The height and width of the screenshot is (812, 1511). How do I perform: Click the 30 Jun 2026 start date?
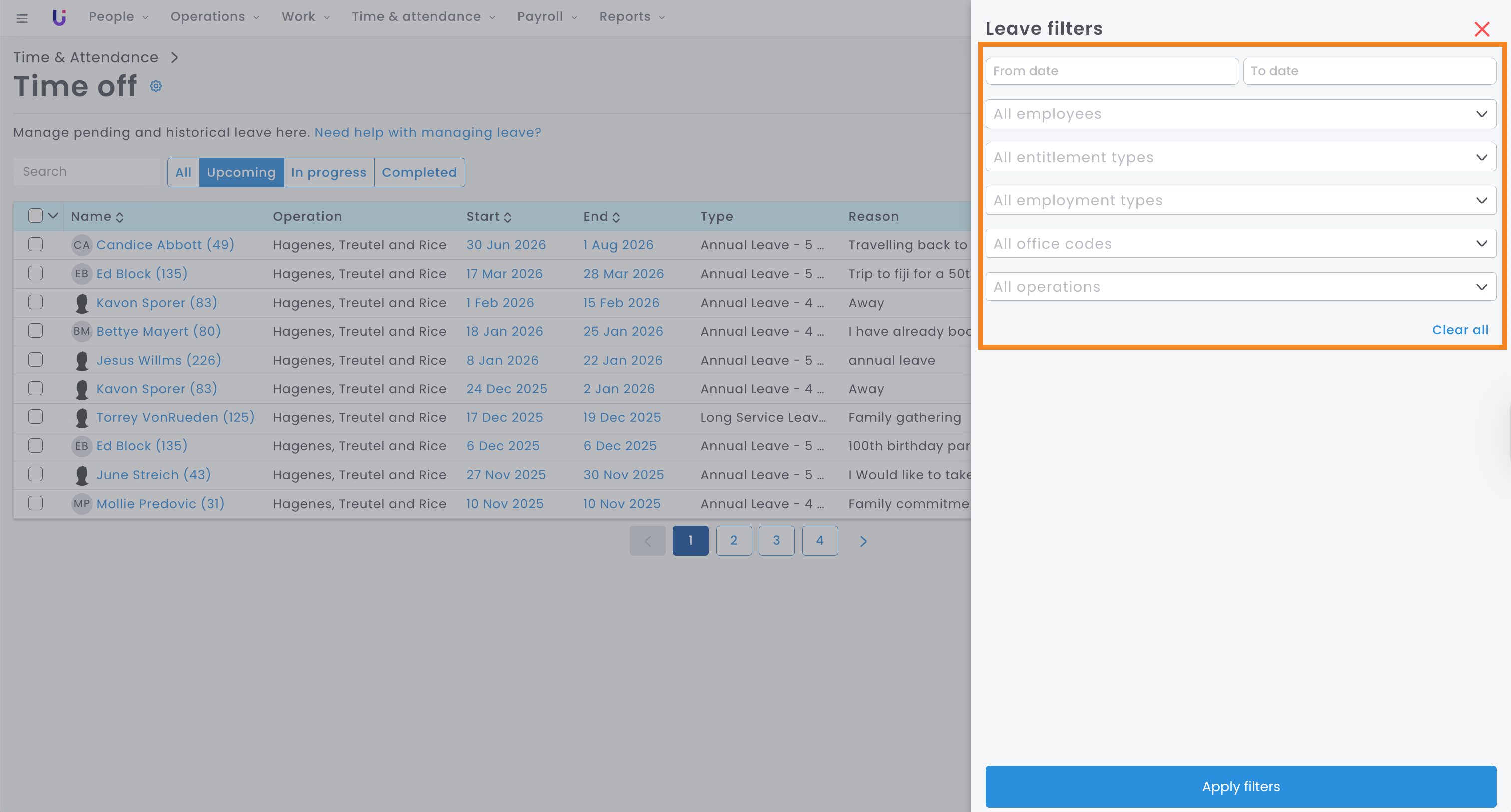pos(506,245)
